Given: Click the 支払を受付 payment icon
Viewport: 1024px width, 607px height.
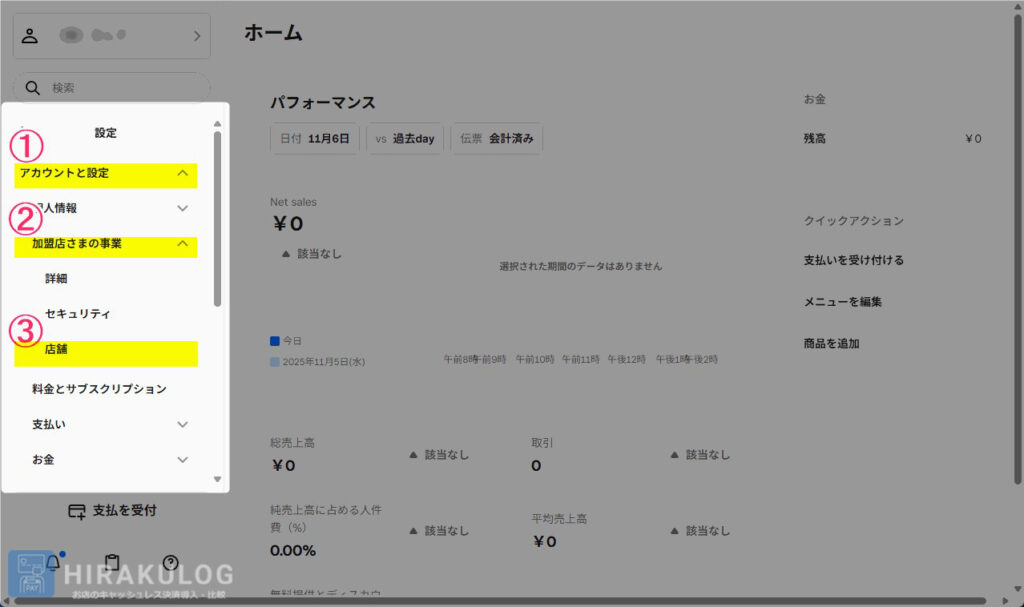Looking at the screenshot, I should pyautogui.click(x=76, y=511).
